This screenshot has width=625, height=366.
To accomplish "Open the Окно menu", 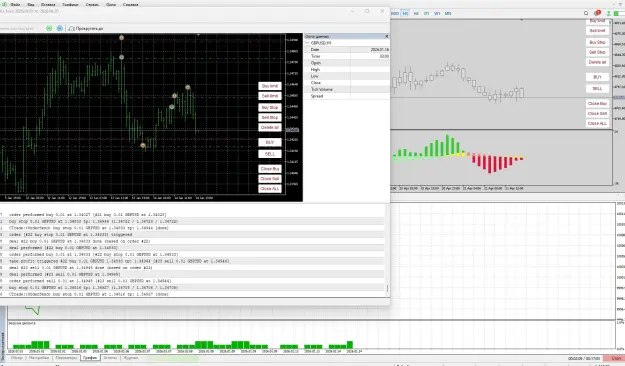I will point(111,4).
